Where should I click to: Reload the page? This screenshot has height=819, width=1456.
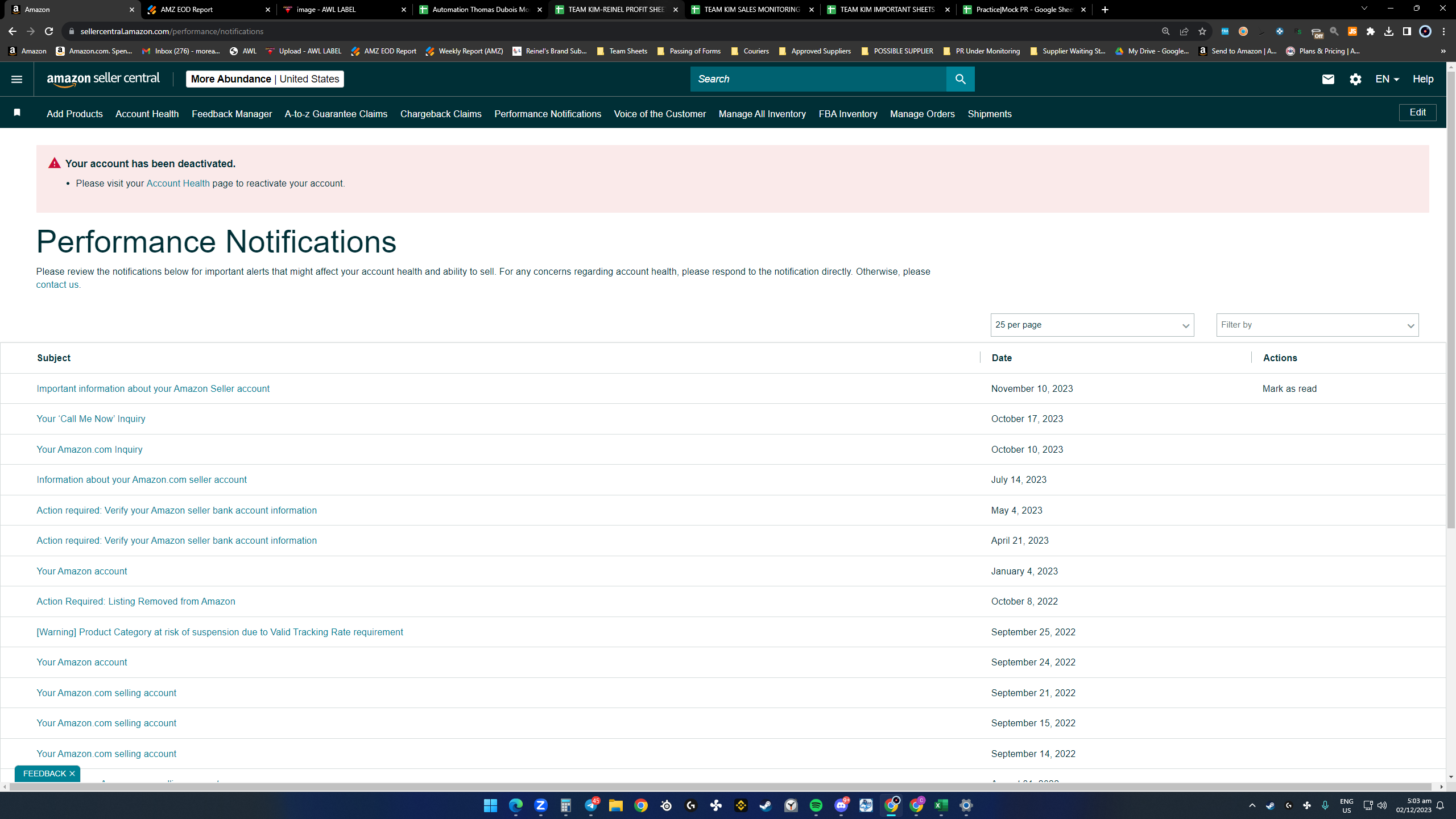pyautogui.click(x=49, y=31)
